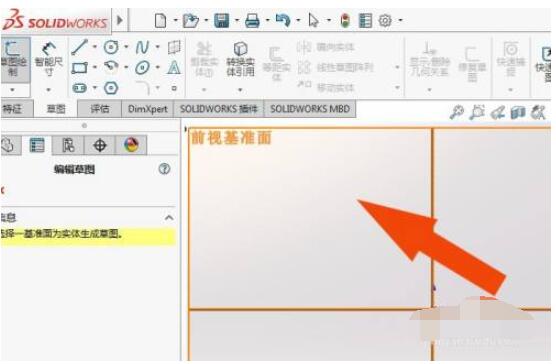This screenshot has height=364, width=556.
Task: Open the Line tool dropdown arrow
Action: pyautogui.click(x=95, y=47)
